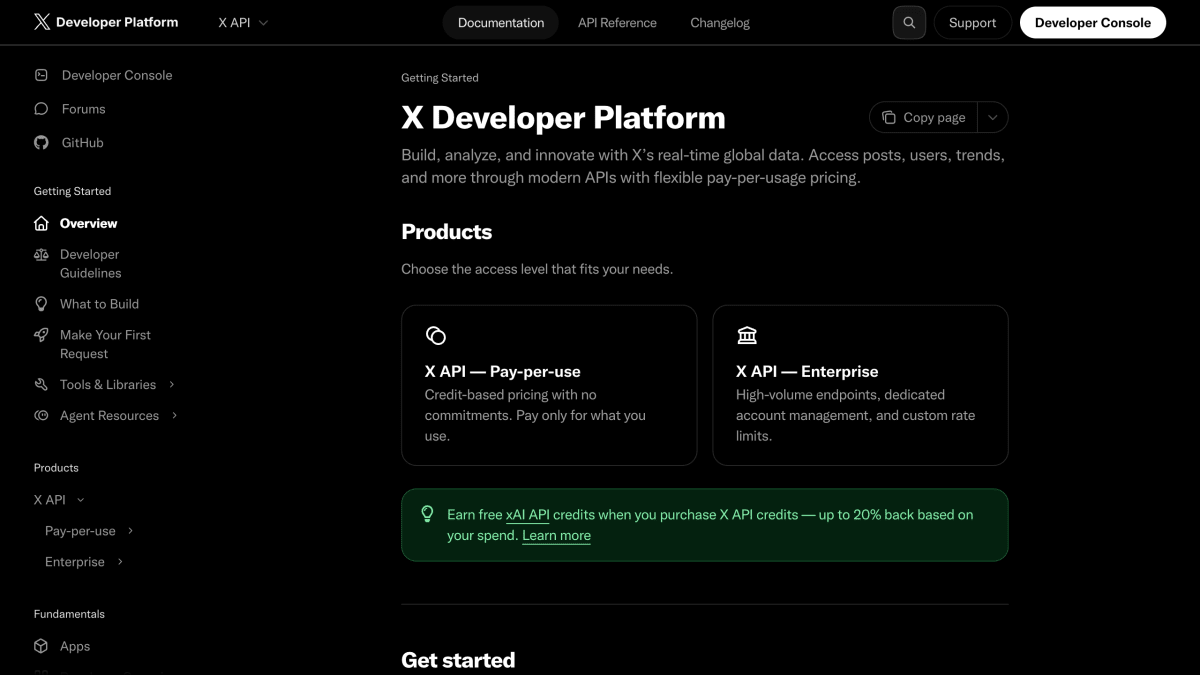The width and height of the screenshot is (1200, 675).
Task: Expand Pay-per-use sidebar chevron
Action: point(131,531)
